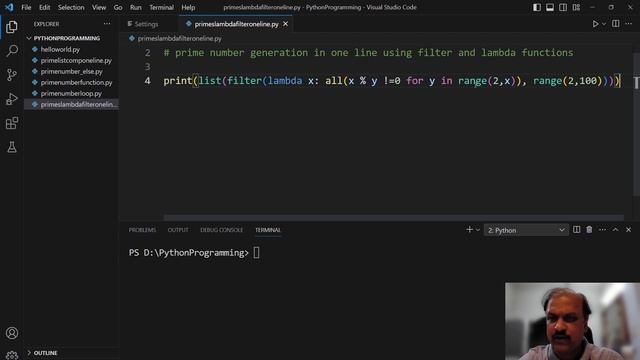Open Run and Debug view icon
The height and width of the screenshot is (360, 640).
tap(12, 99)
